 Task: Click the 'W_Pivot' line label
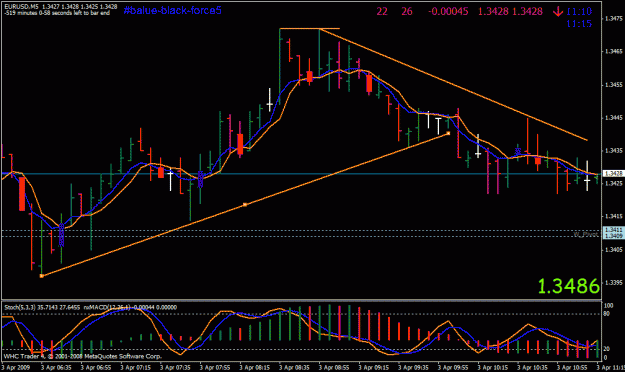(x=586, y=234)
